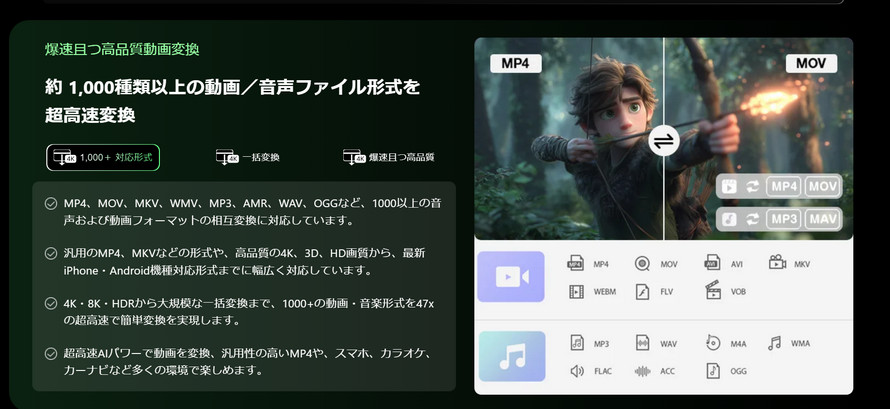Viewport: 890px width, 409px height.
Task: Click the MOV chip in the overlay
Action: point(822,186)
